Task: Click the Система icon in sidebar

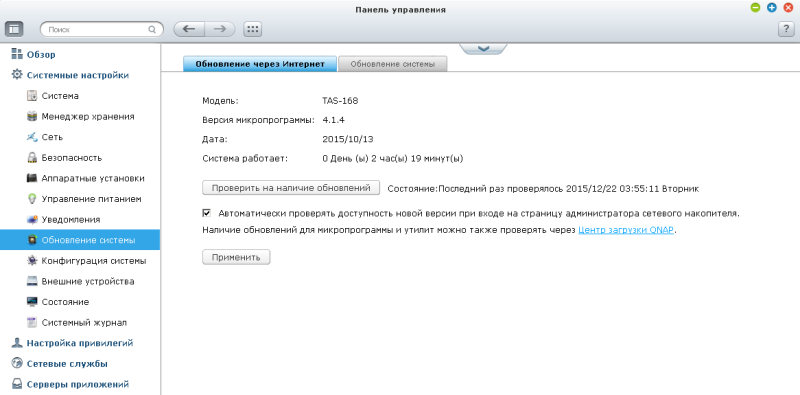Action: click(32, 95)
